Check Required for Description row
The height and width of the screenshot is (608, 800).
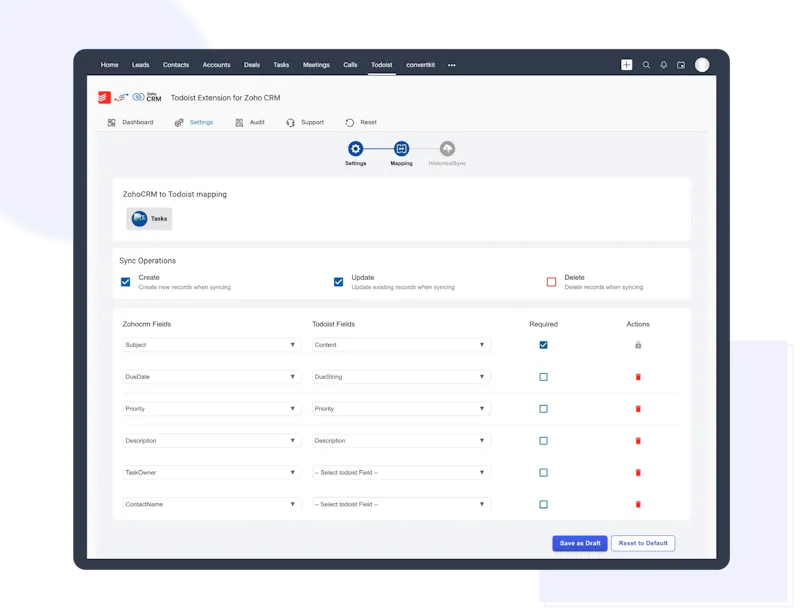coord(543,441)
